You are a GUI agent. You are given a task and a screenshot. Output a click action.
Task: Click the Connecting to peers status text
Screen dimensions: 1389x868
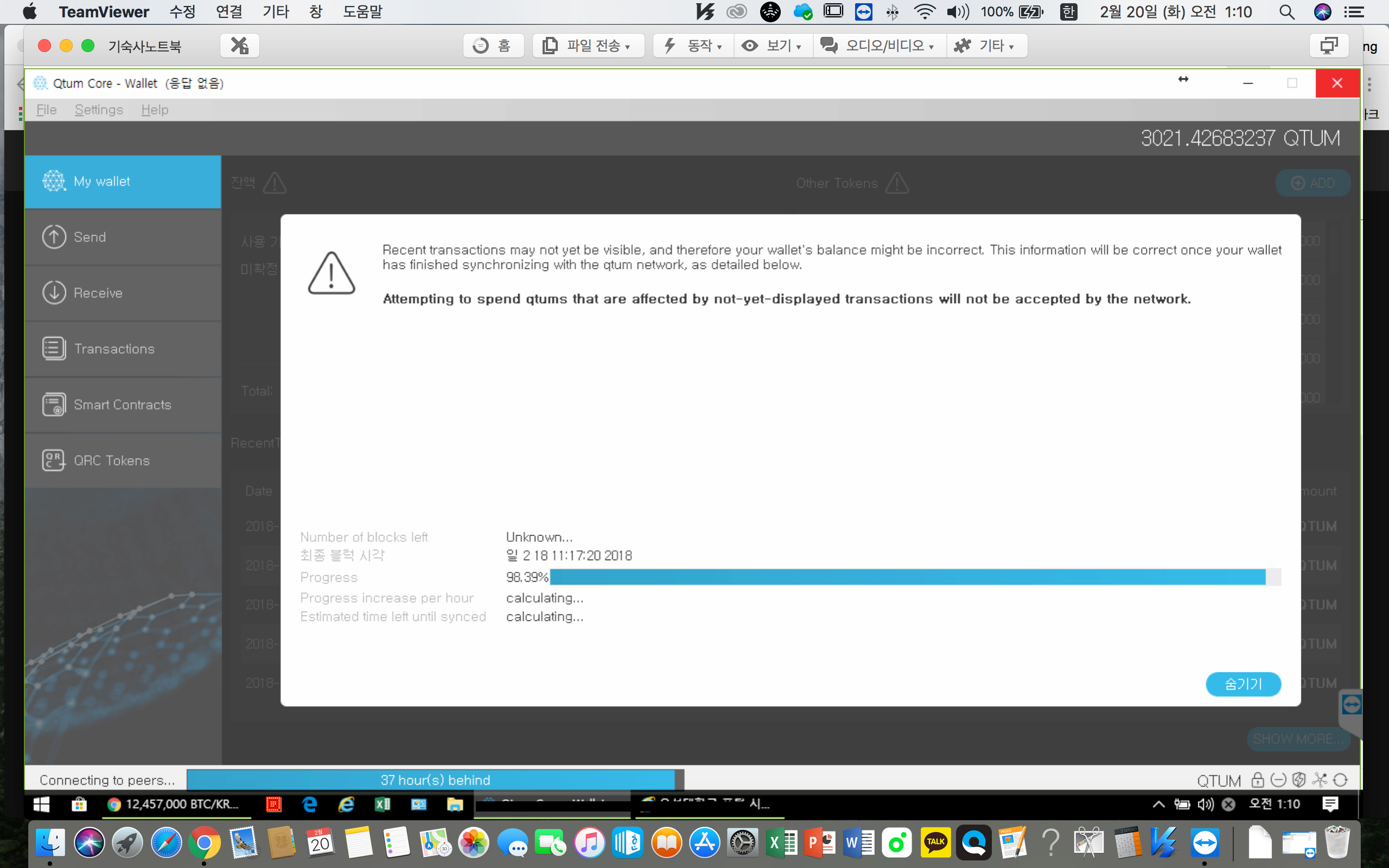[107, 780]
